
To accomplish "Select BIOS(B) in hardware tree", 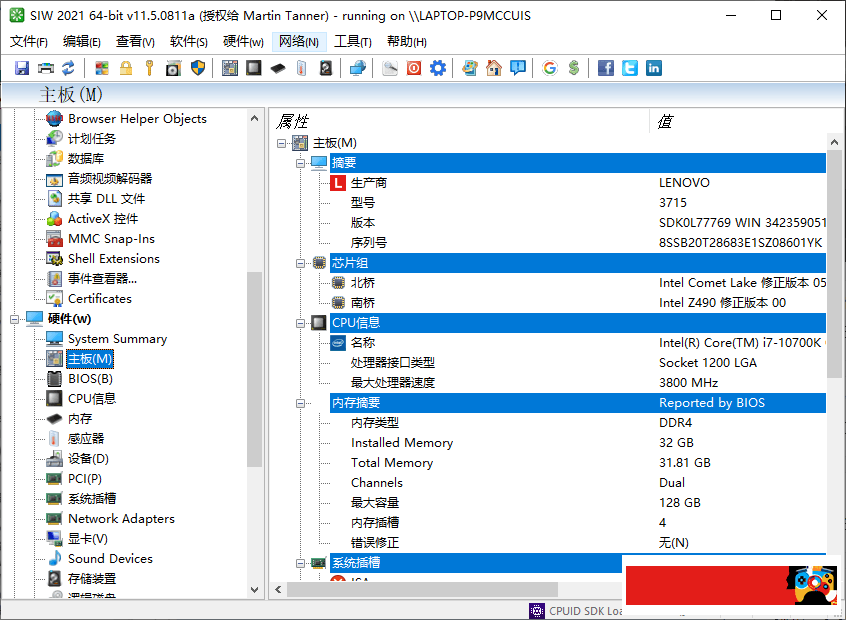I will 90,379.
